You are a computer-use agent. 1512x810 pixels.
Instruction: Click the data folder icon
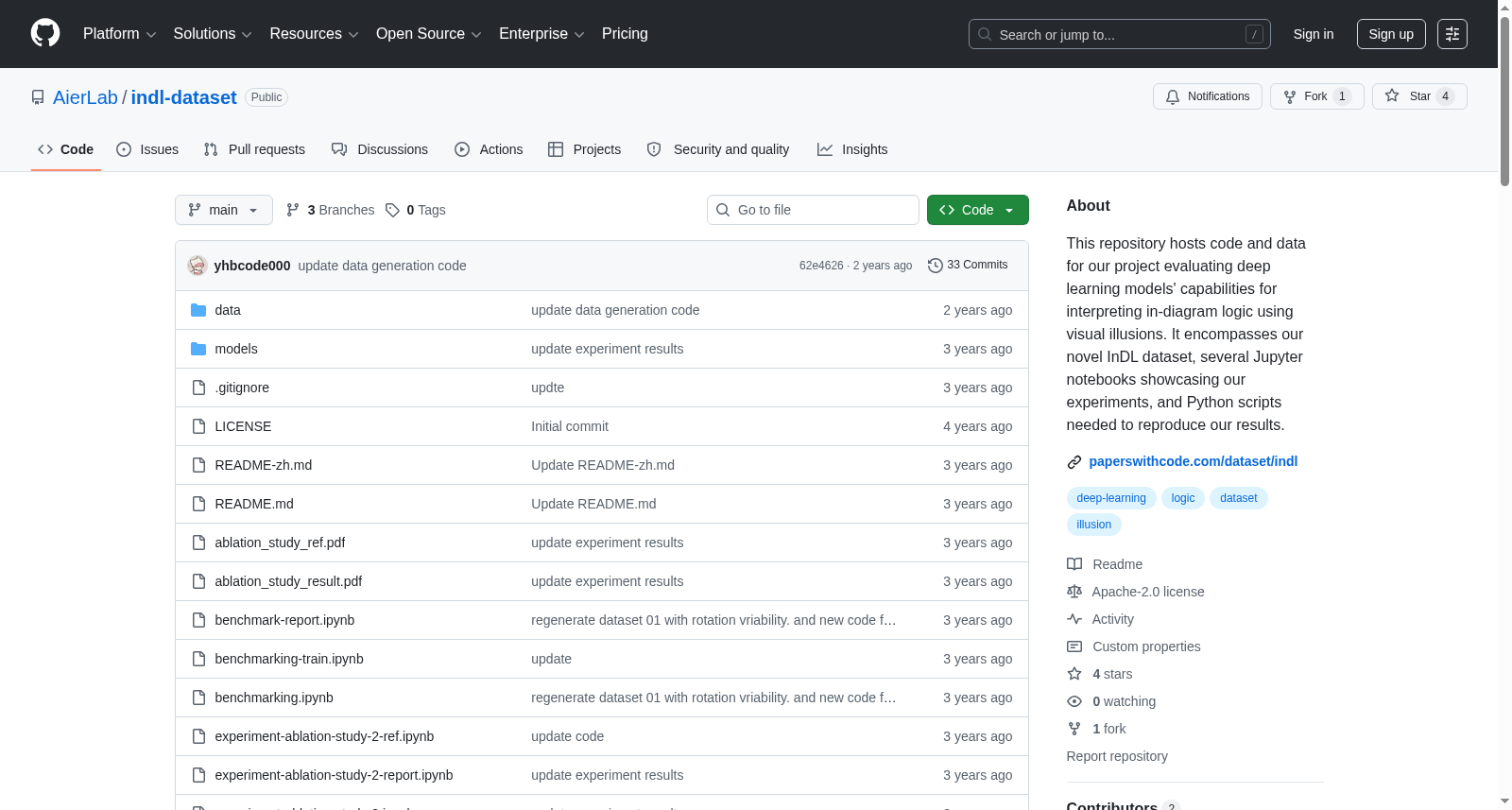pos(198,310)
